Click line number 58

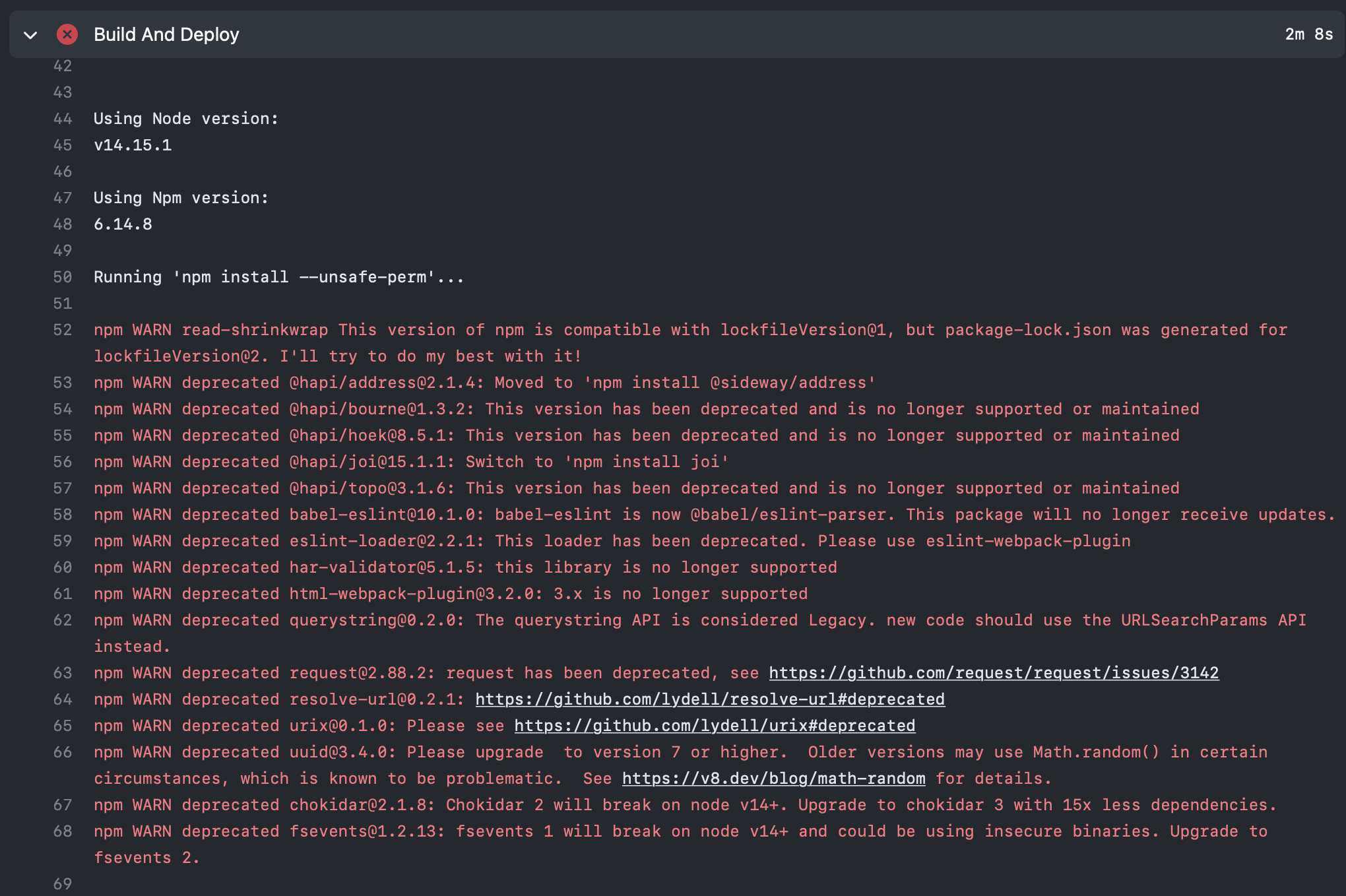tap(63, 515)
